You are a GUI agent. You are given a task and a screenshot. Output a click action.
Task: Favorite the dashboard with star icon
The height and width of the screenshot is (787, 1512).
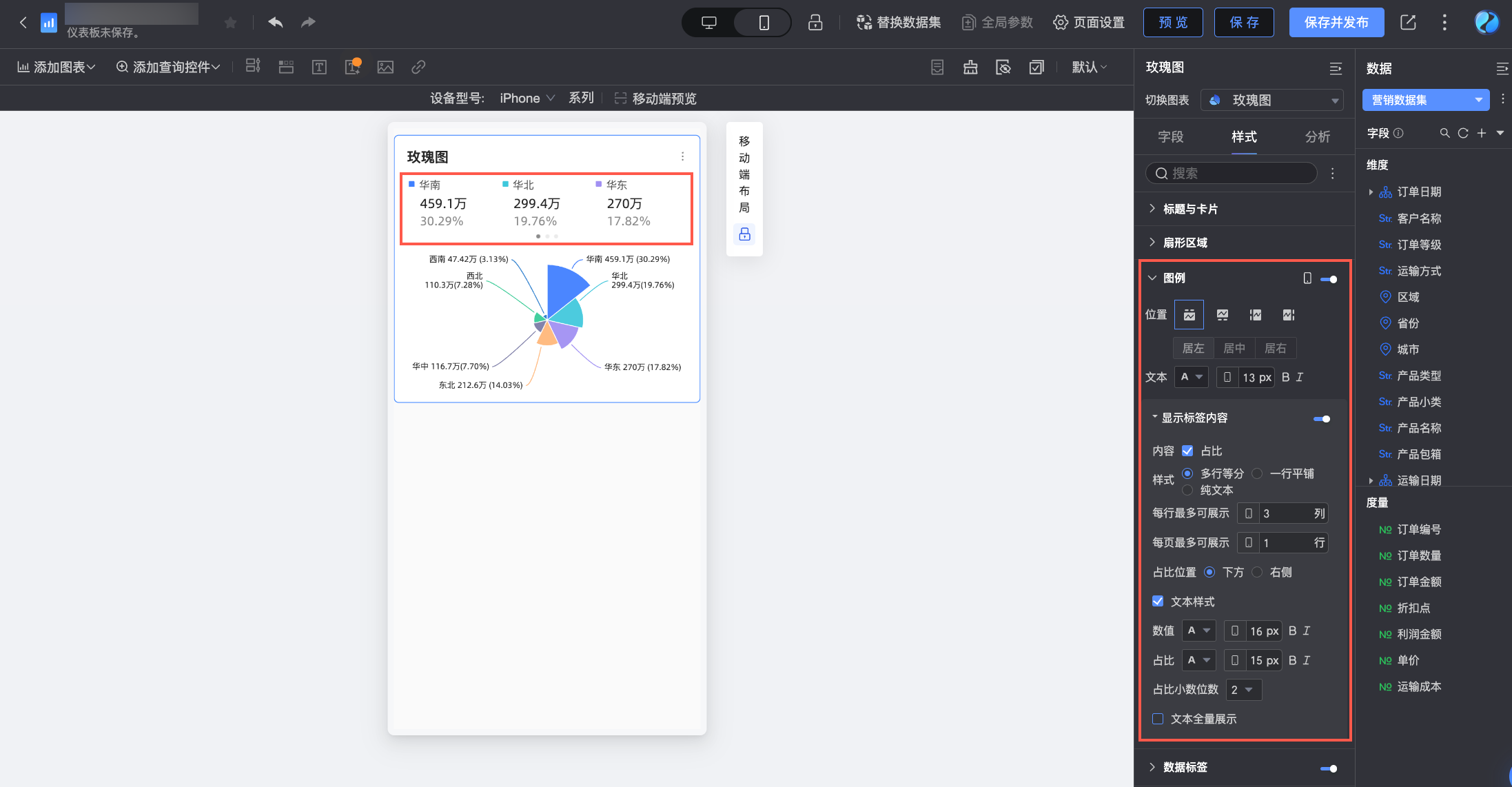(x=231, y=23)
